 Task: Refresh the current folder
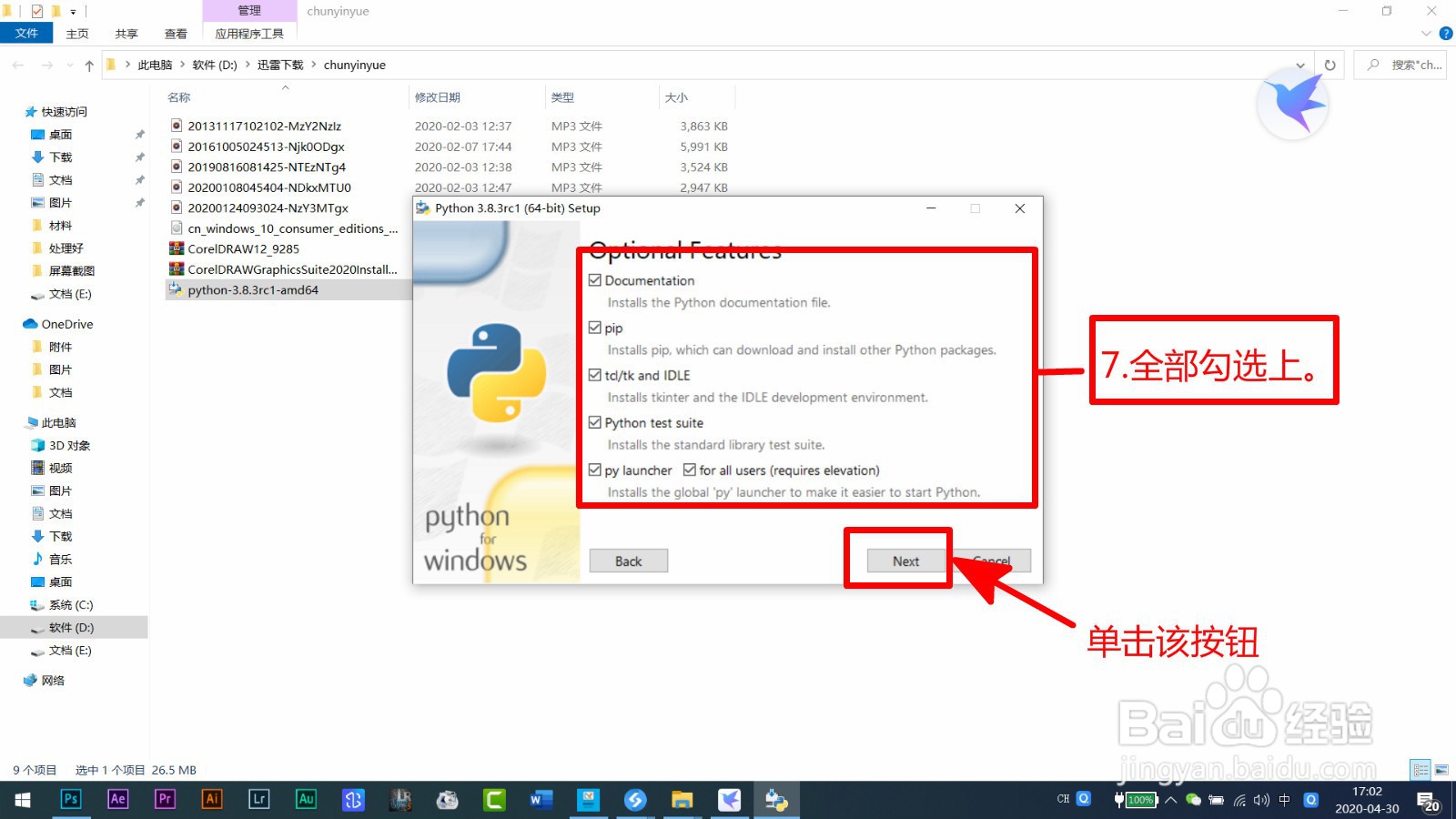coord(1330,66)
